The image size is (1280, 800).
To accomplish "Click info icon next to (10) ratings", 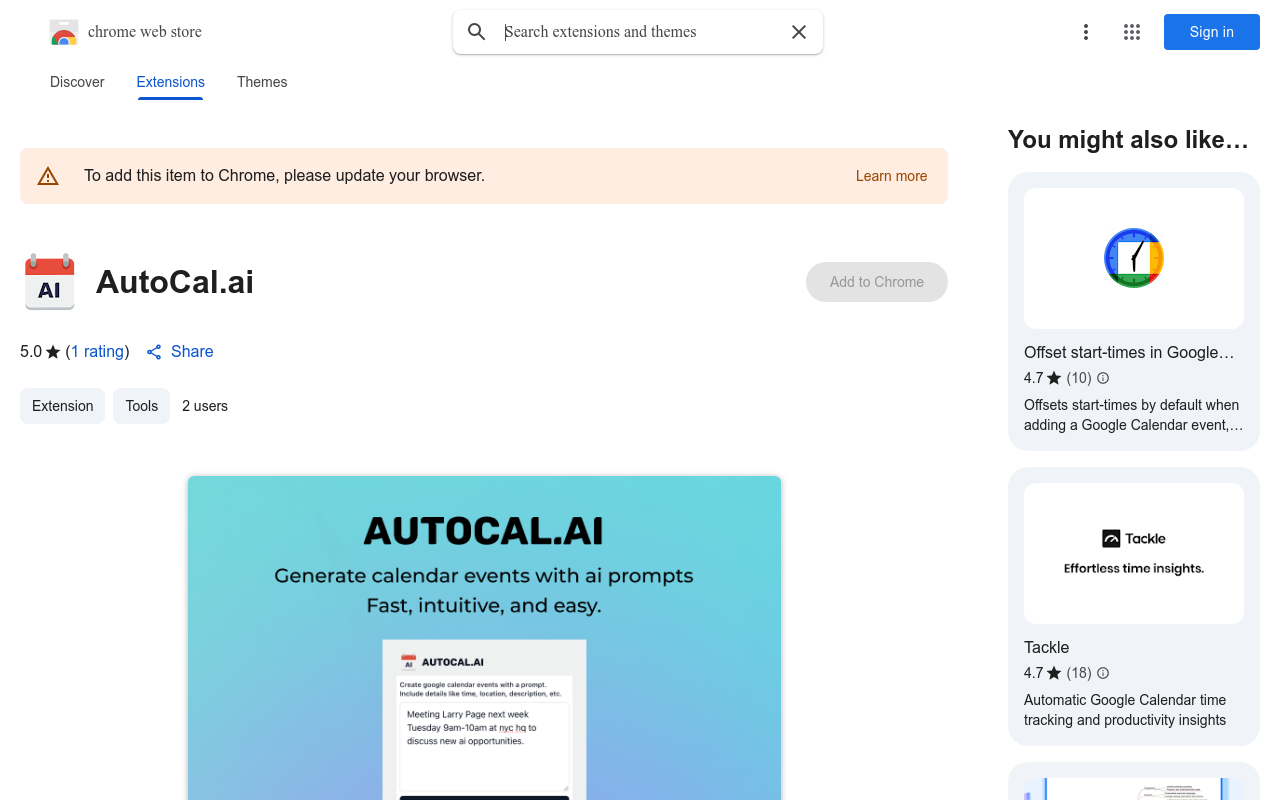I will tap(1103, 378).
